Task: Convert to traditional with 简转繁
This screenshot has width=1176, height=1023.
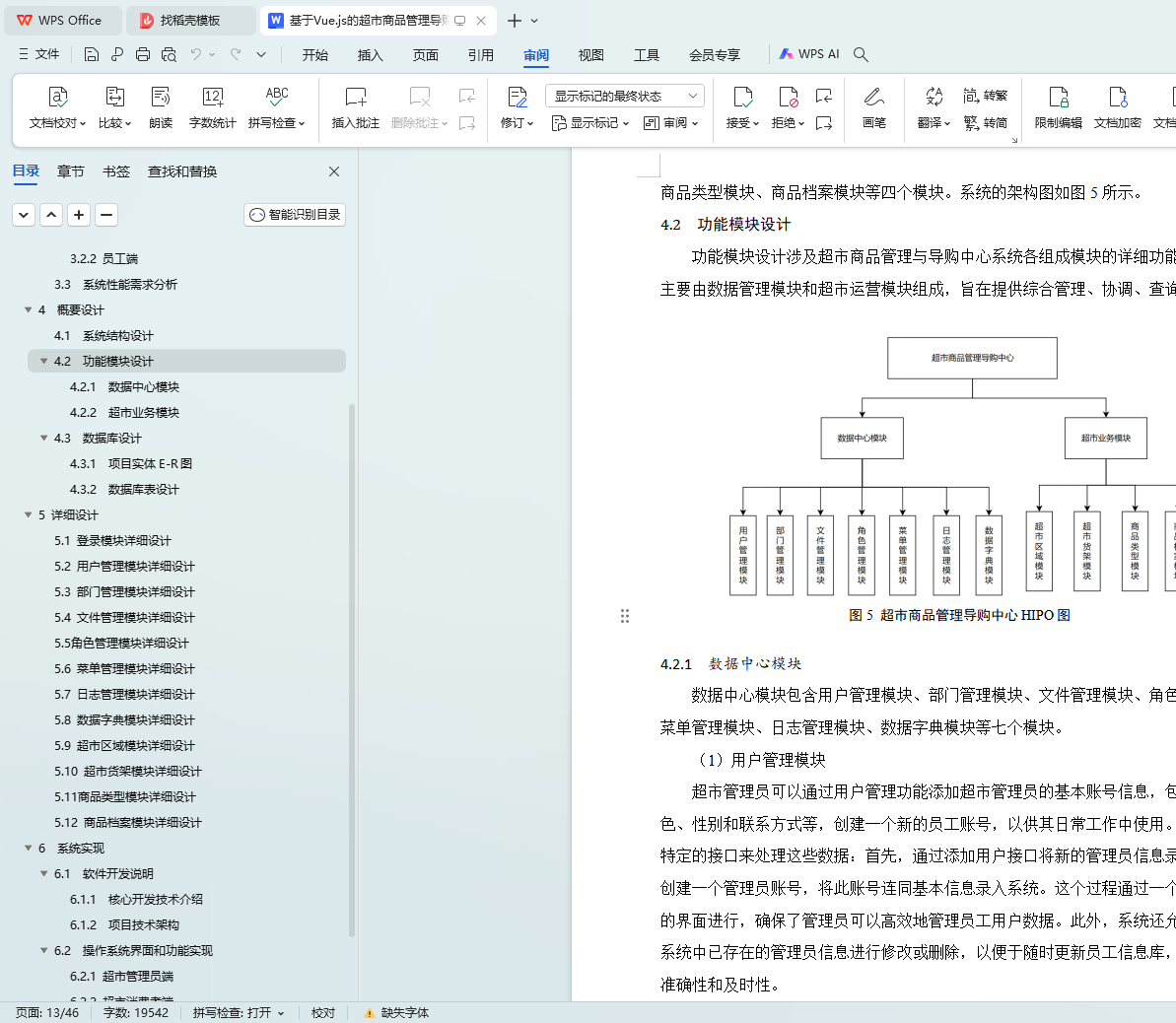Action: point(986,96)
